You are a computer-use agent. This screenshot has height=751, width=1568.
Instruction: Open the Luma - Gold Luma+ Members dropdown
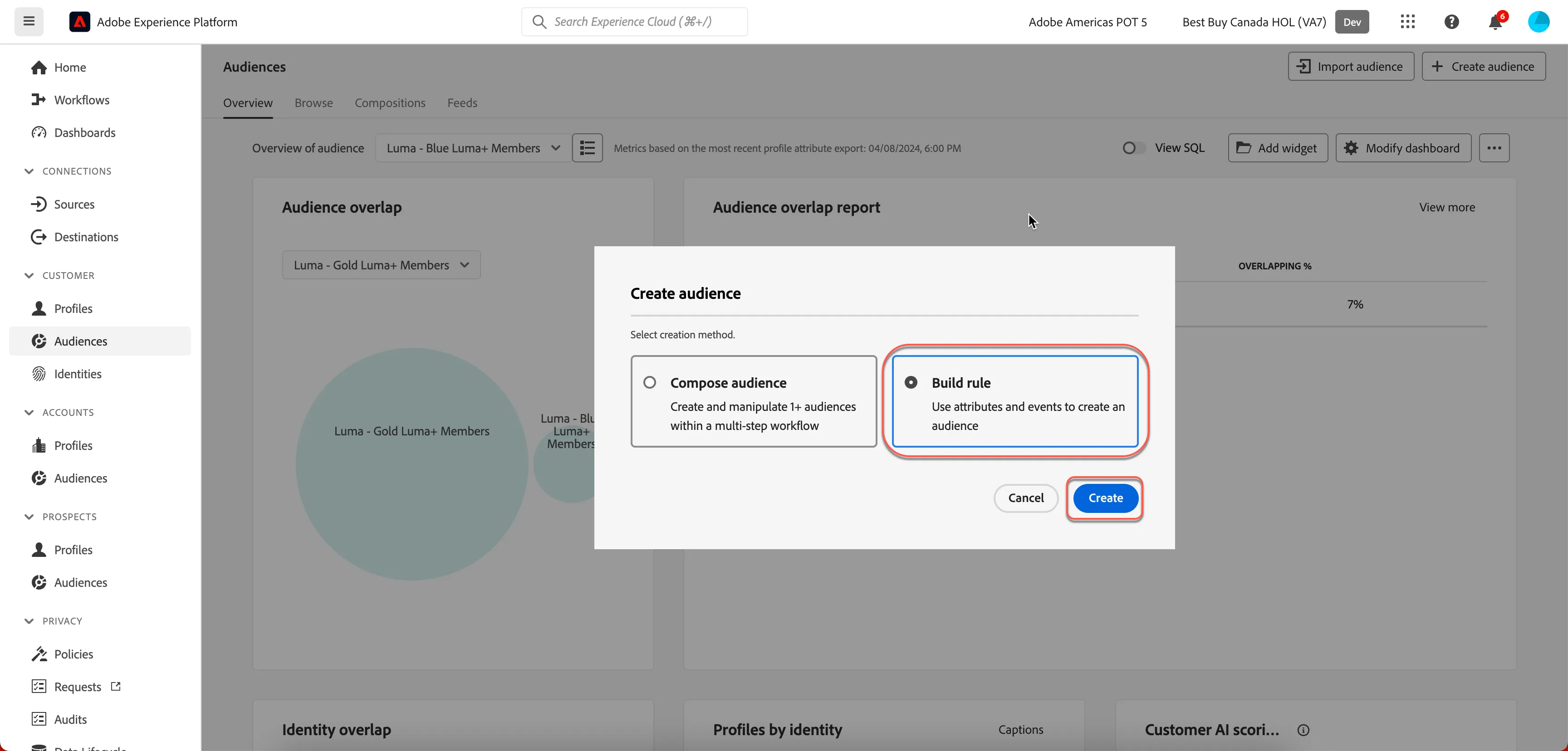point(381,265)
